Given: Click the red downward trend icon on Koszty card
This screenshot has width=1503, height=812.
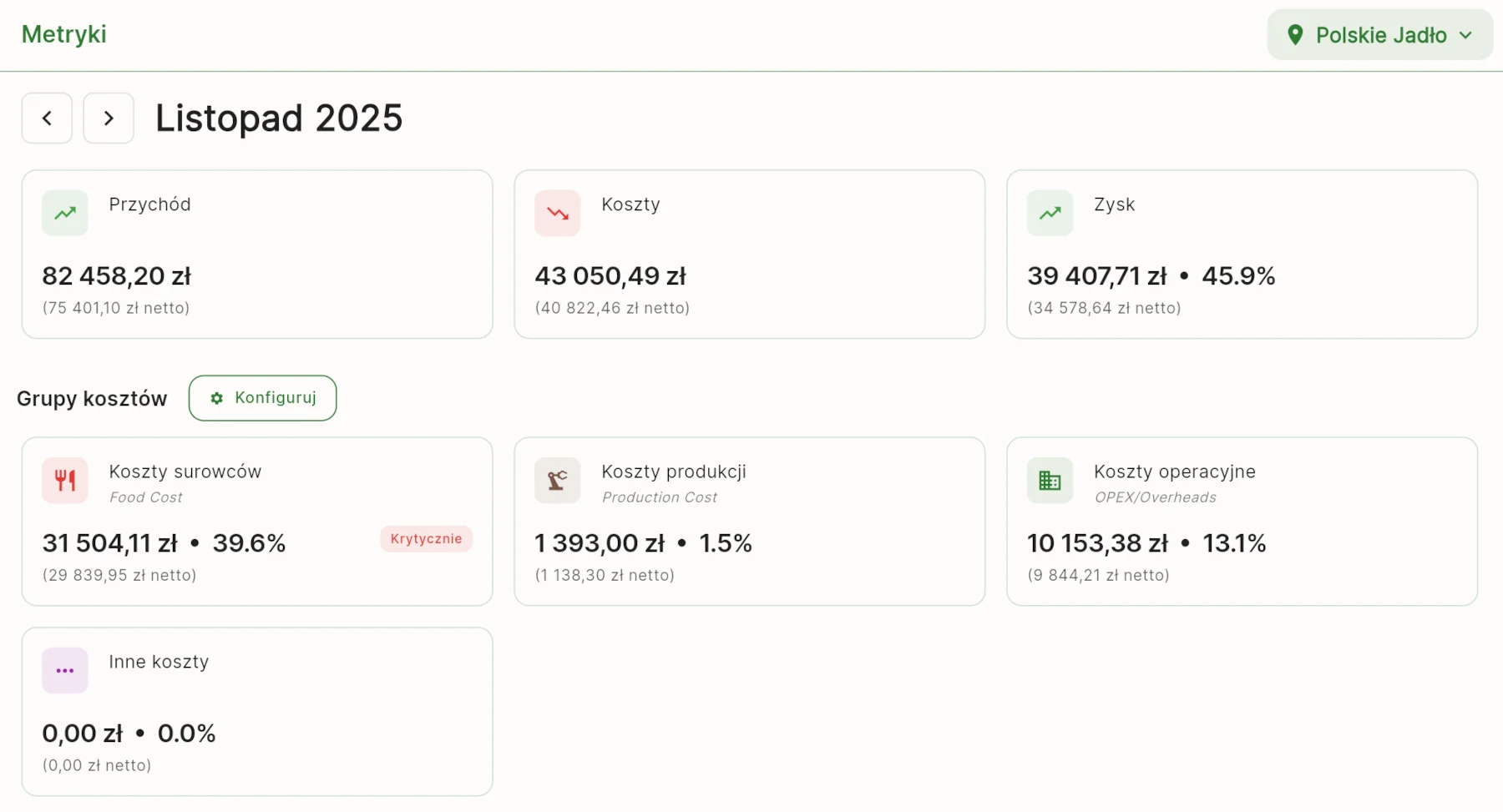Looking at the screenshot, I should [x=557, y=213].
